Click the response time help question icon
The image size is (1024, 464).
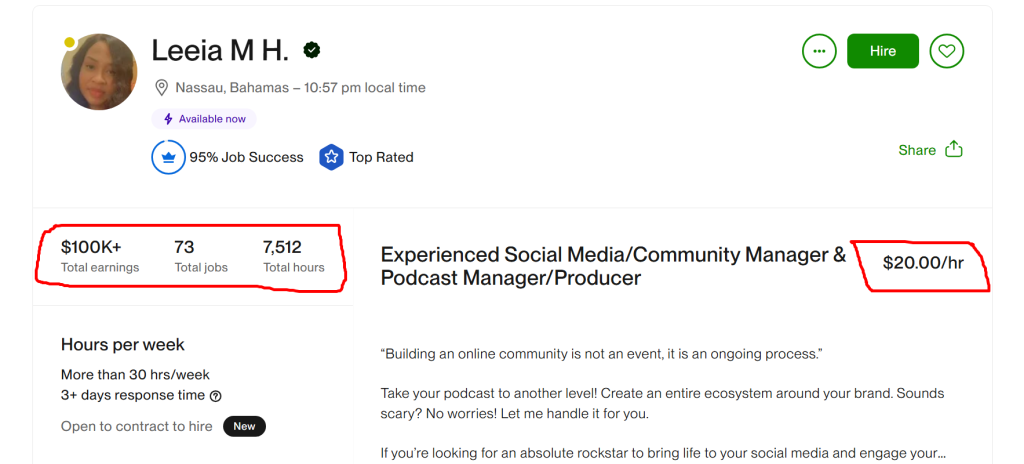coord(215,396)
